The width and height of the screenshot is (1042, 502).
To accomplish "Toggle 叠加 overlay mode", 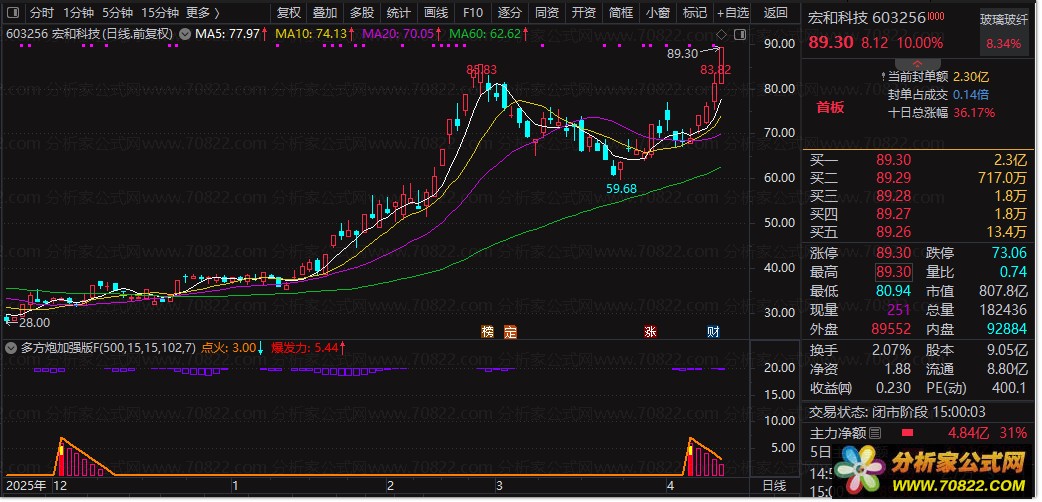I will (x=325, y=13).
